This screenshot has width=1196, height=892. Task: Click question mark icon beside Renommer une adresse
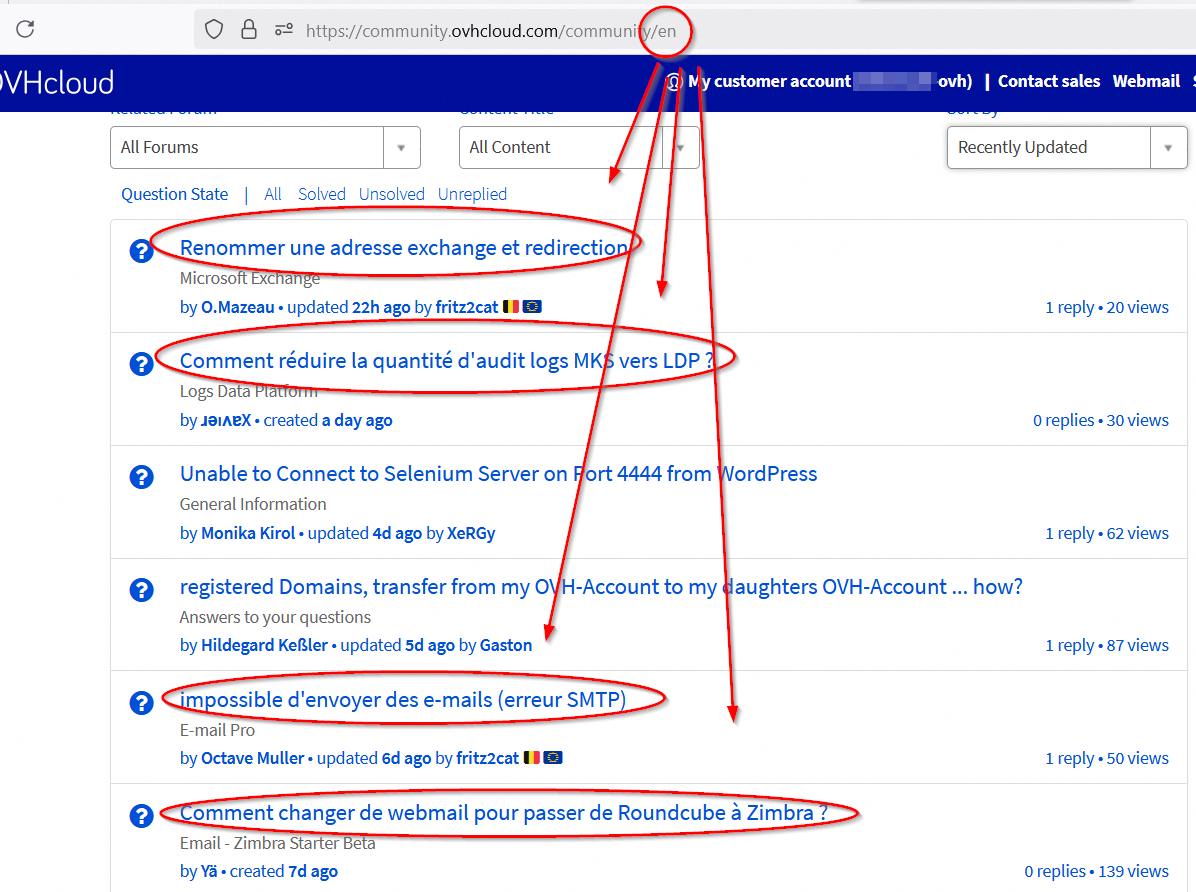(x=141, y=251)
